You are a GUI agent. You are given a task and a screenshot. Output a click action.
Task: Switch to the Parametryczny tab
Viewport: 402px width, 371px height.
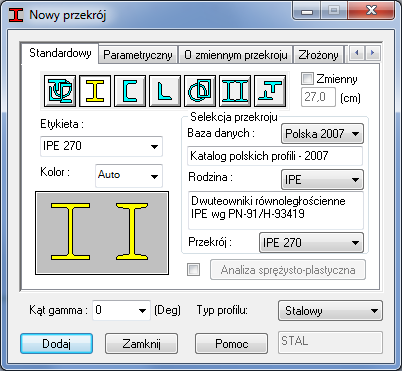pos(138,55)
